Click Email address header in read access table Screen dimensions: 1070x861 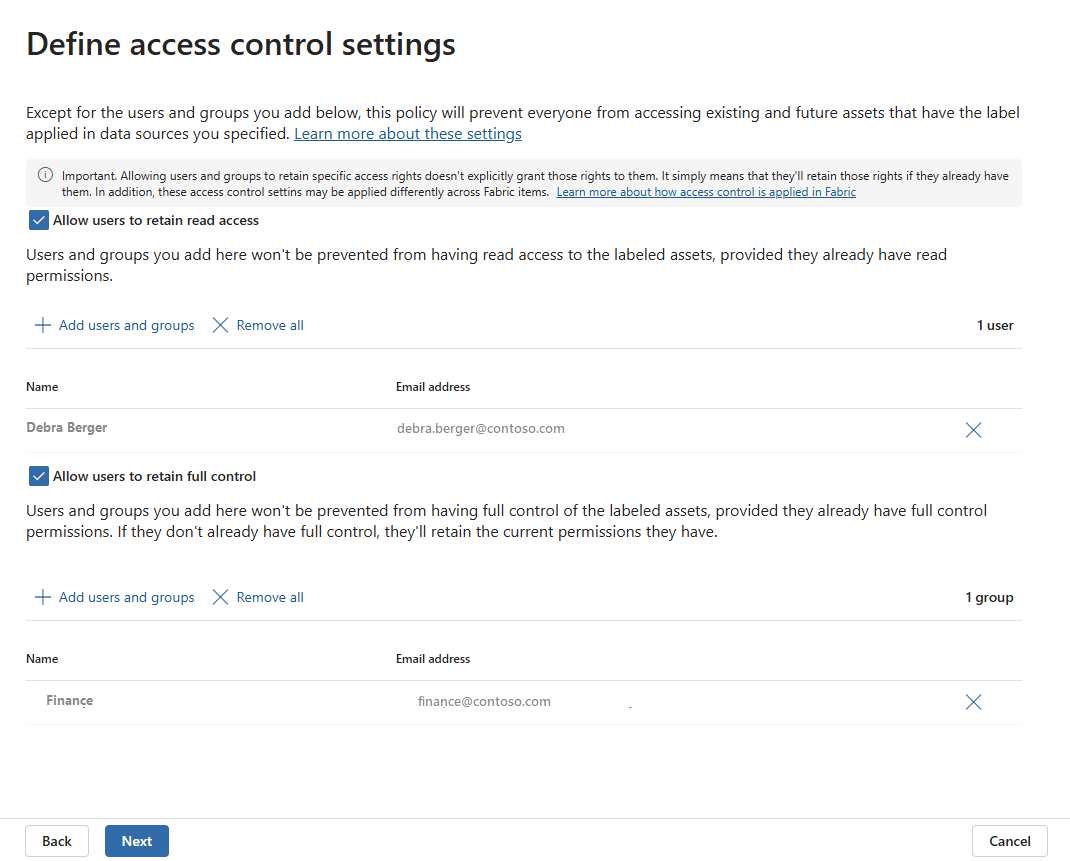[x=433, y=387]
